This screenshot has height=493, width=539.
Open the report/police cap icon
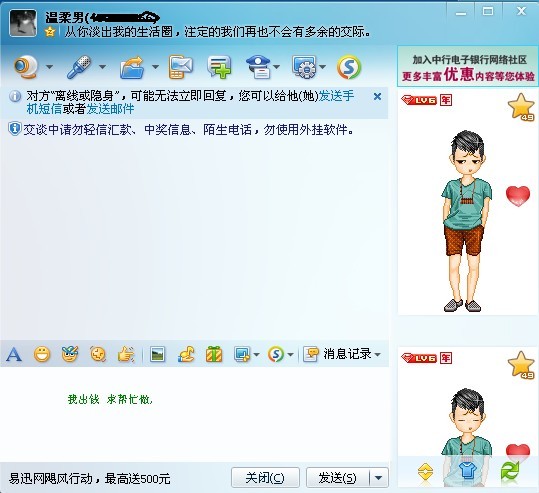258,67
